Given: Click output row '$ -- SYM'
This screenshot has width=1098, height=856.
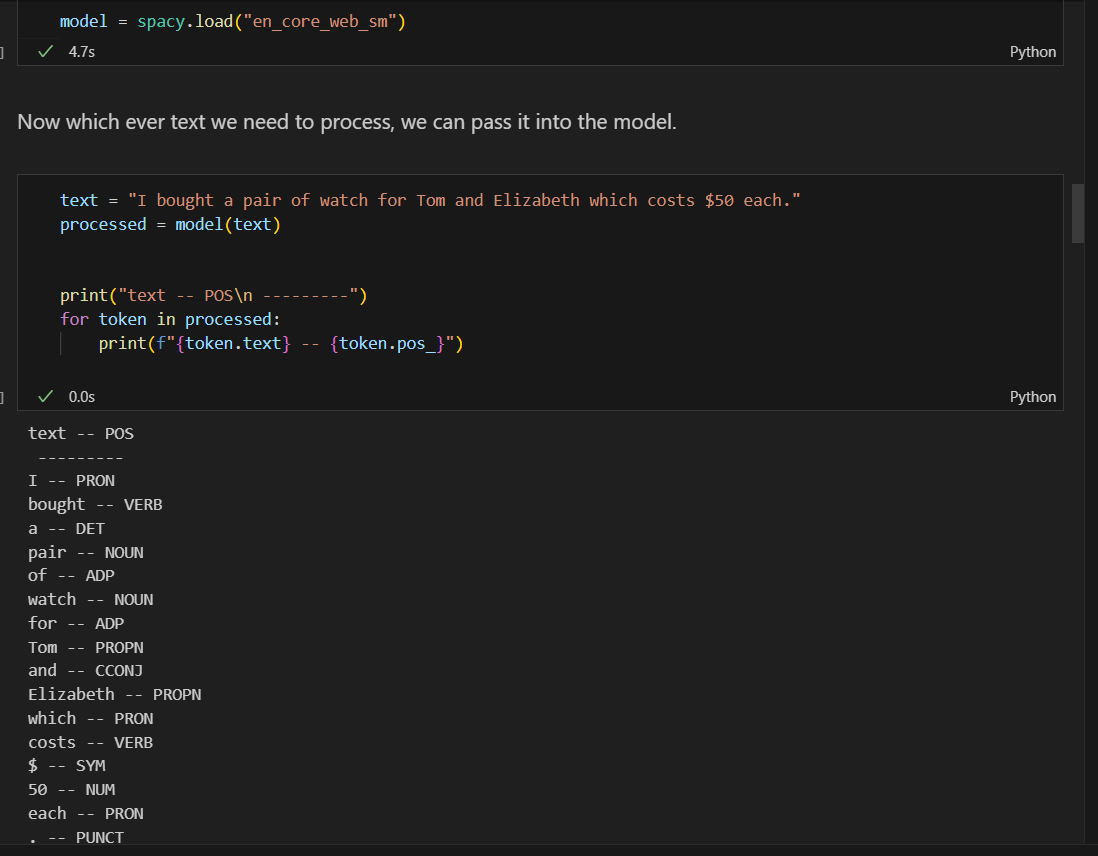Looking at the screenshot, I should pos(67,766).
